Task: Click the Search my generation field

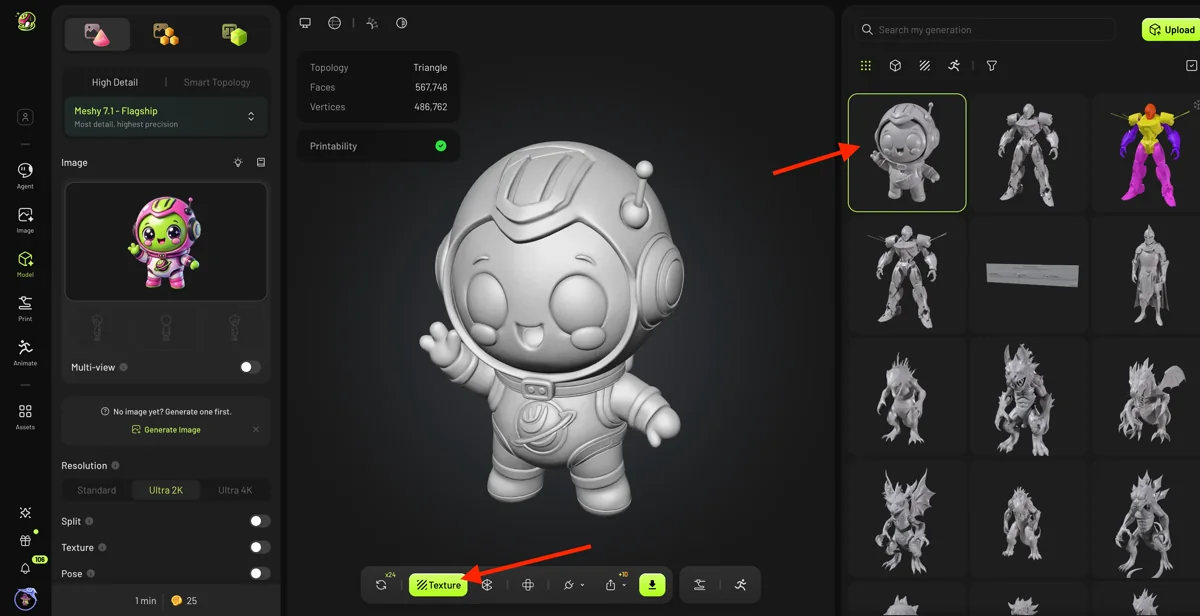Action: tap(985, 30)
